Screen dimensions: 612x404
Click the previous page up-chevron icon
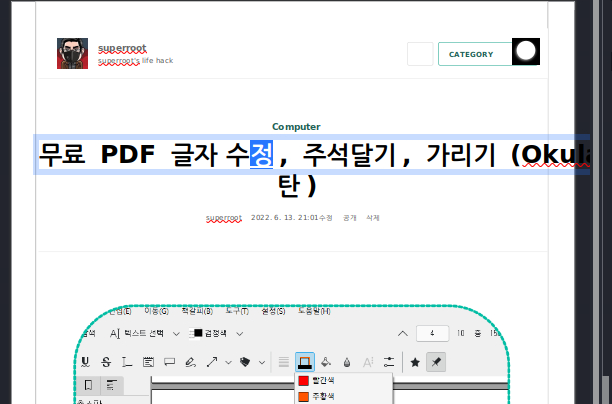pos(403,334)
